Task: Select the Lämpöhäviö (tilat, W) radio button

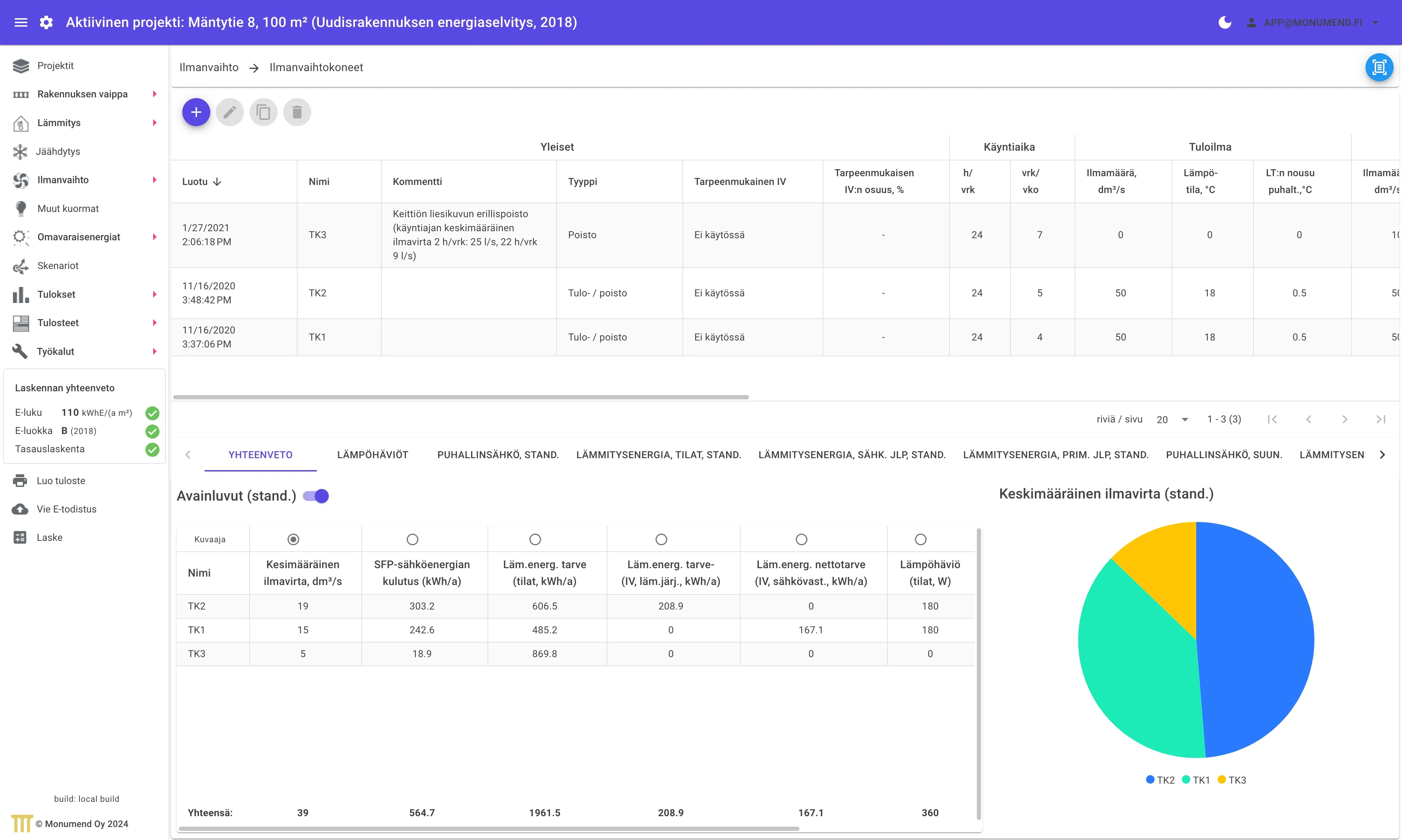Action: 921,539
